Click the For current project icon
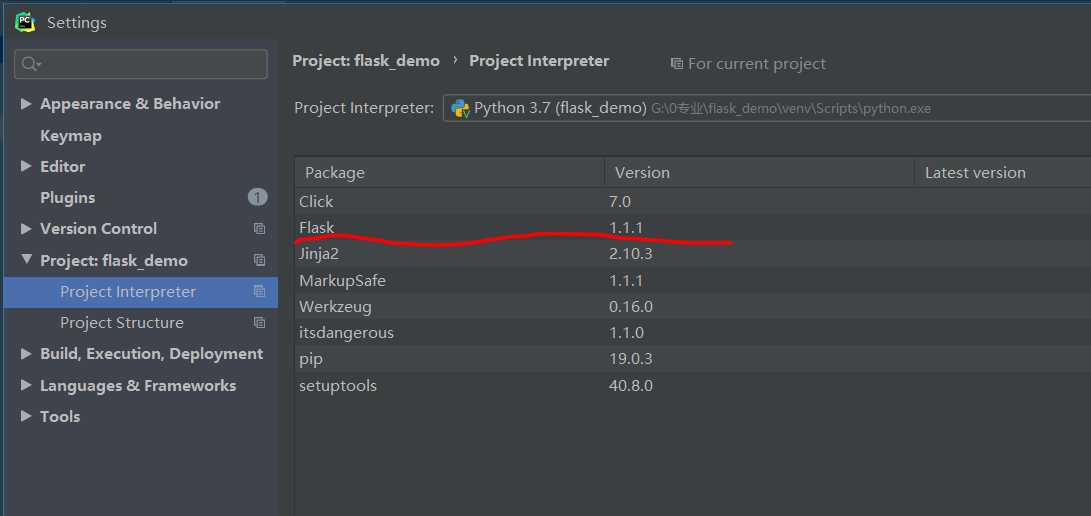 coord(676,64)
